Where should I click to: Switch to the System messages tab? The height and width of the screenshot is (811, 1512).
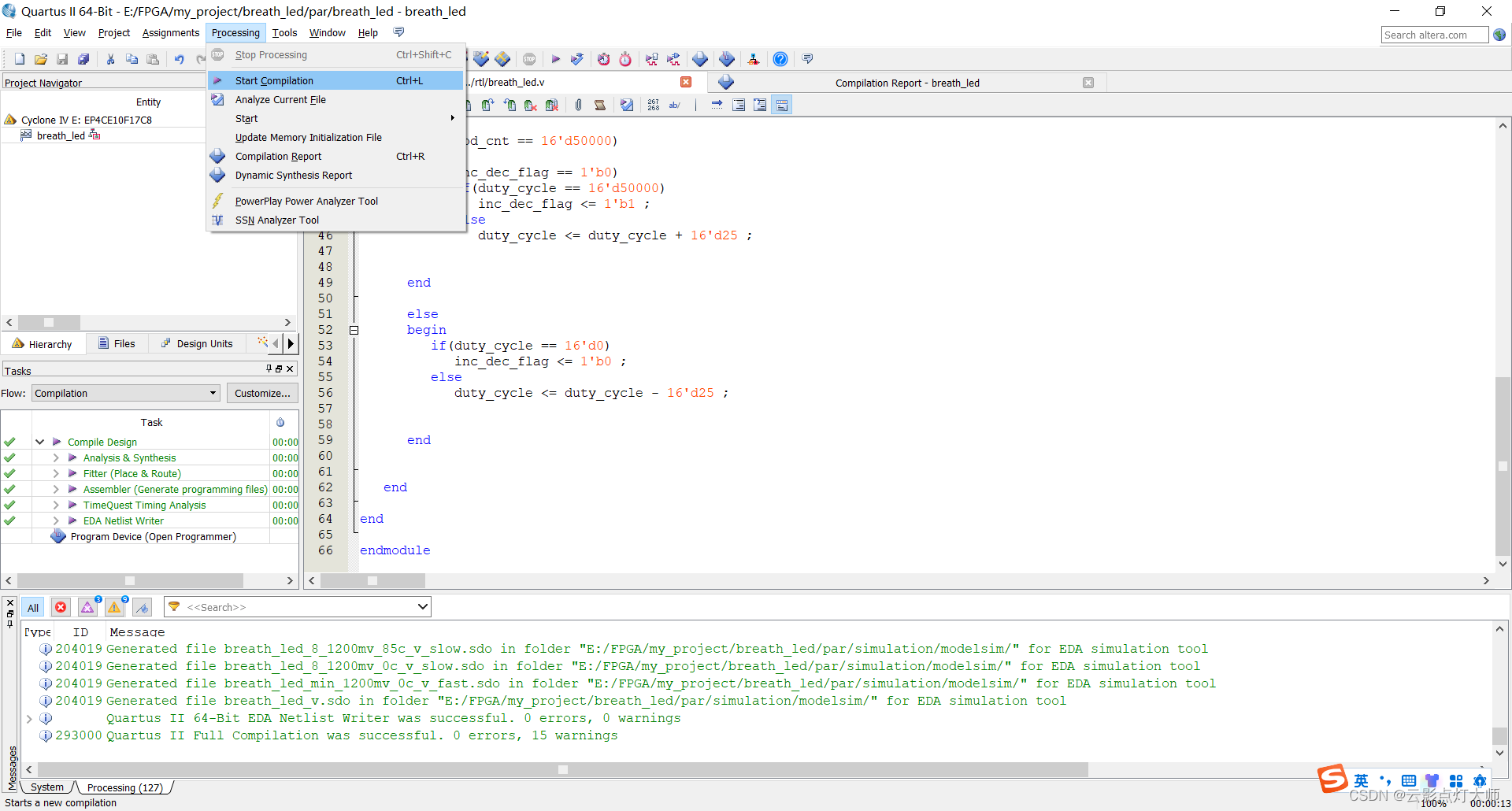[47, 787]
